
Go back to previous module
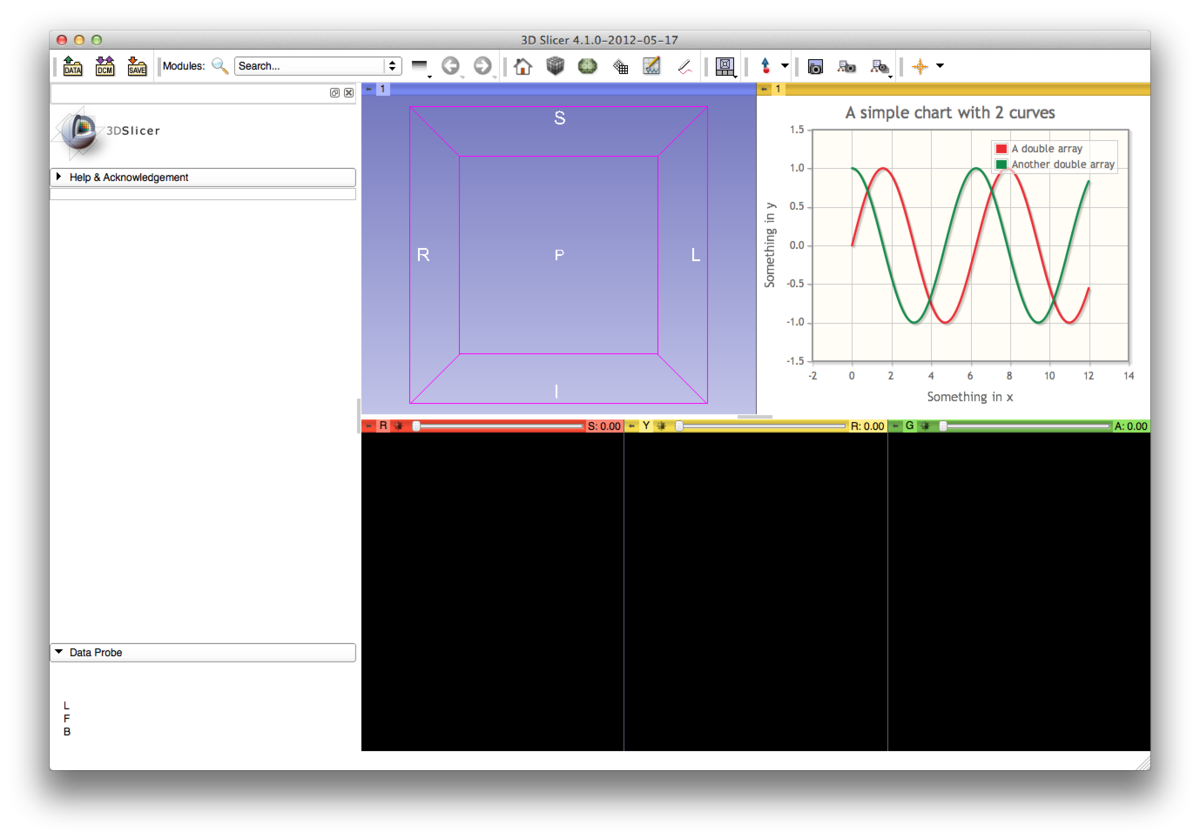(x=451, y=66)
